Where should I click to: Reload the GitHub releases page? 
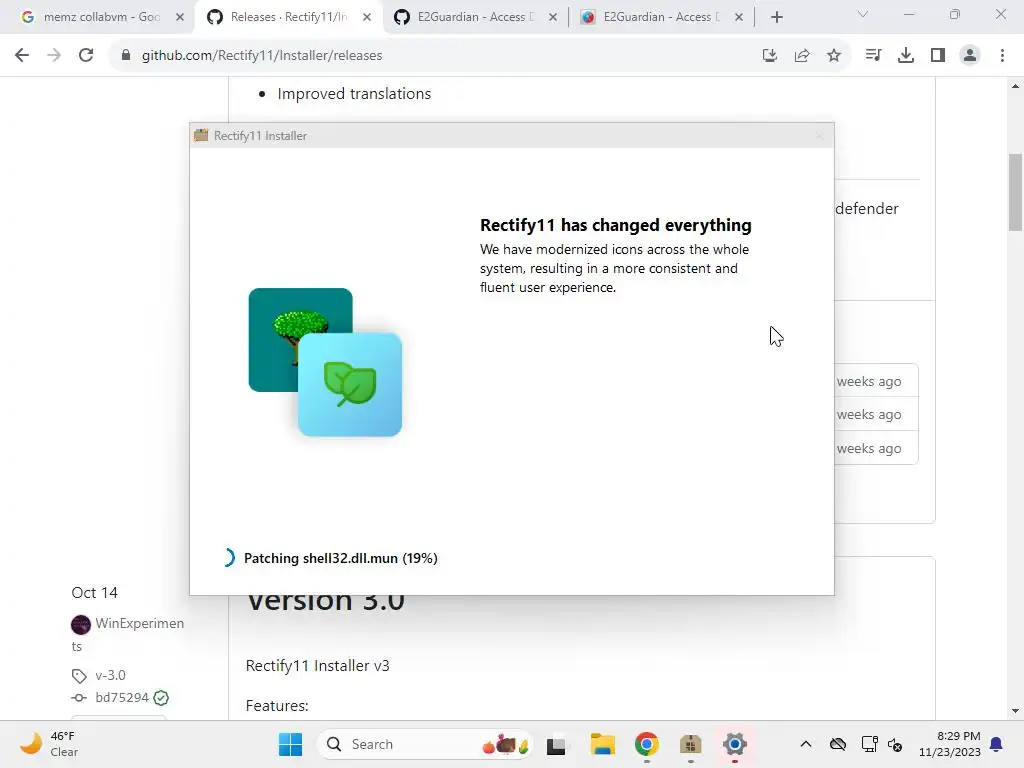click(x=86, y=56)
